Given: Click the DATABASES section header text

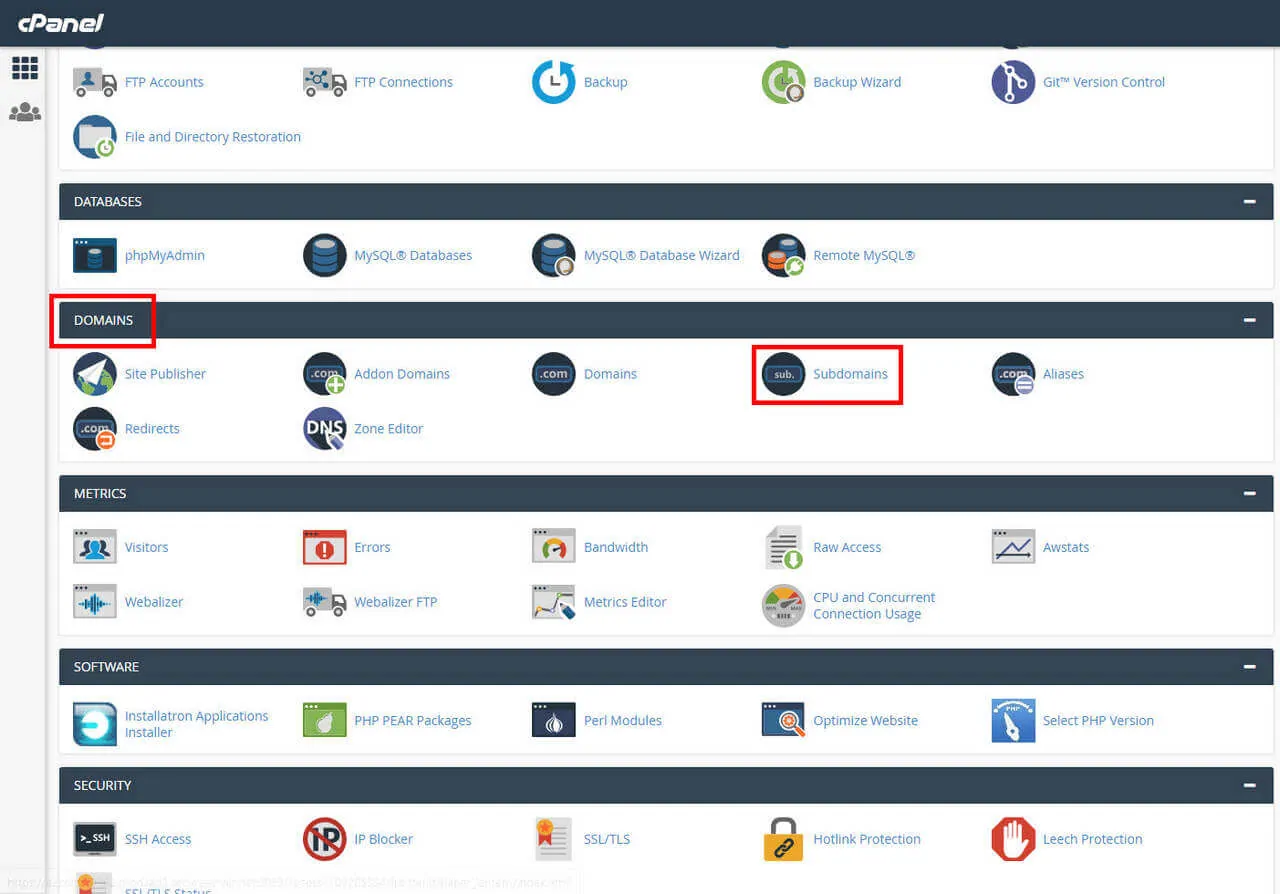Looking at the screenshot, I should click(x=108, y=202).
